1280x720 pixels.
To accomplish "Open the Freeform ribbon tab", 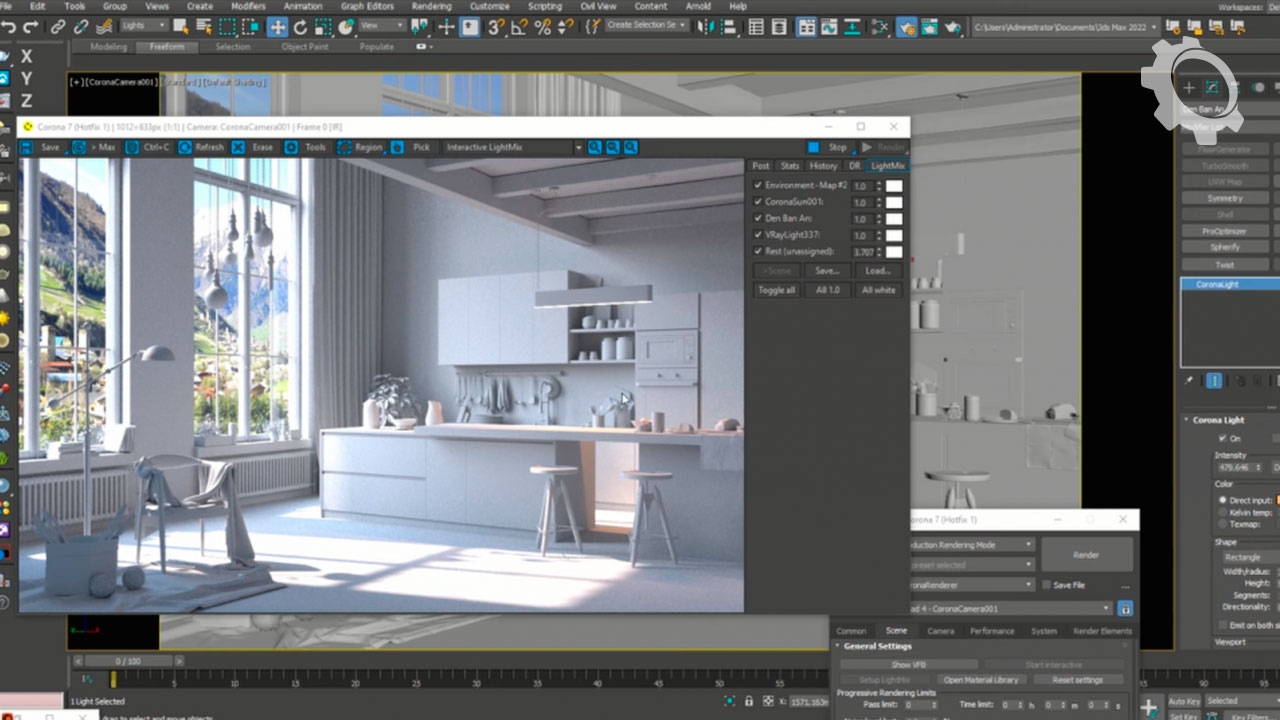I will point(166,46).
